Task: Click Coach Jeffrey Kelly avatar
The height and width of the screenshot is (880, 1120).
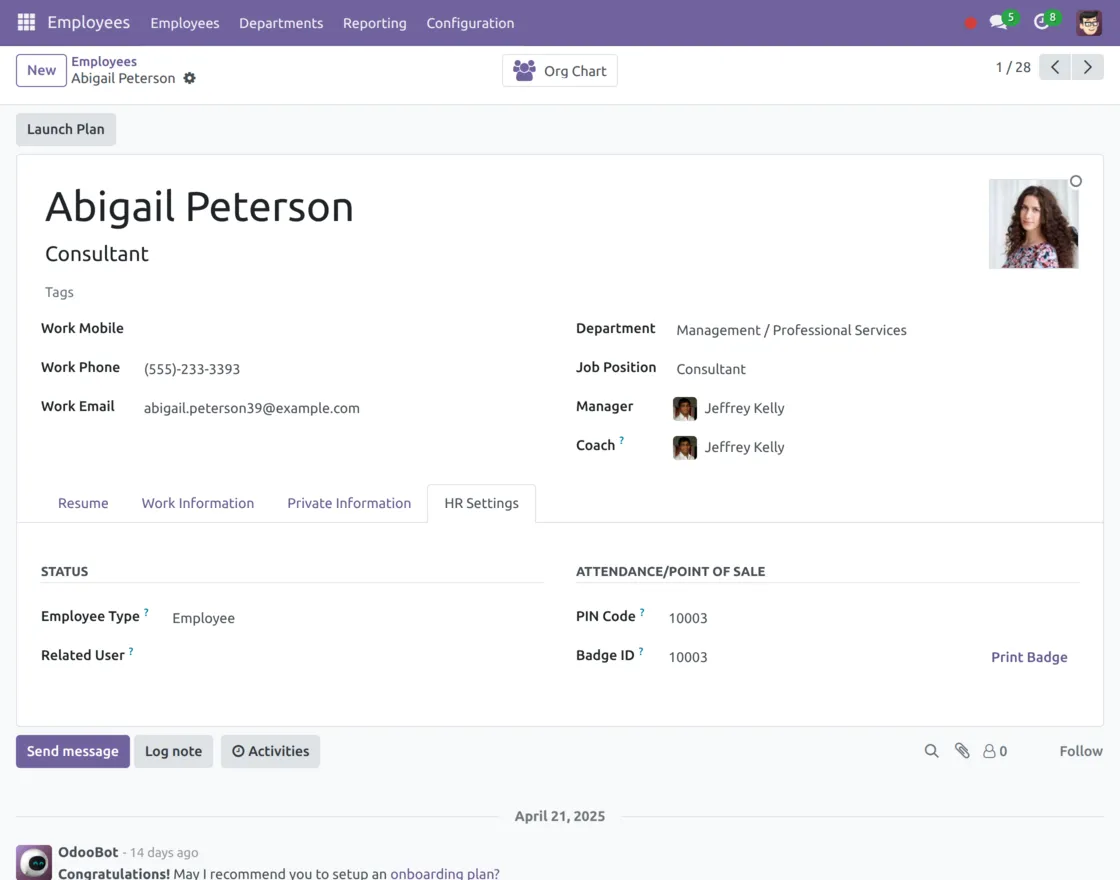Action: tap(684, 448)
